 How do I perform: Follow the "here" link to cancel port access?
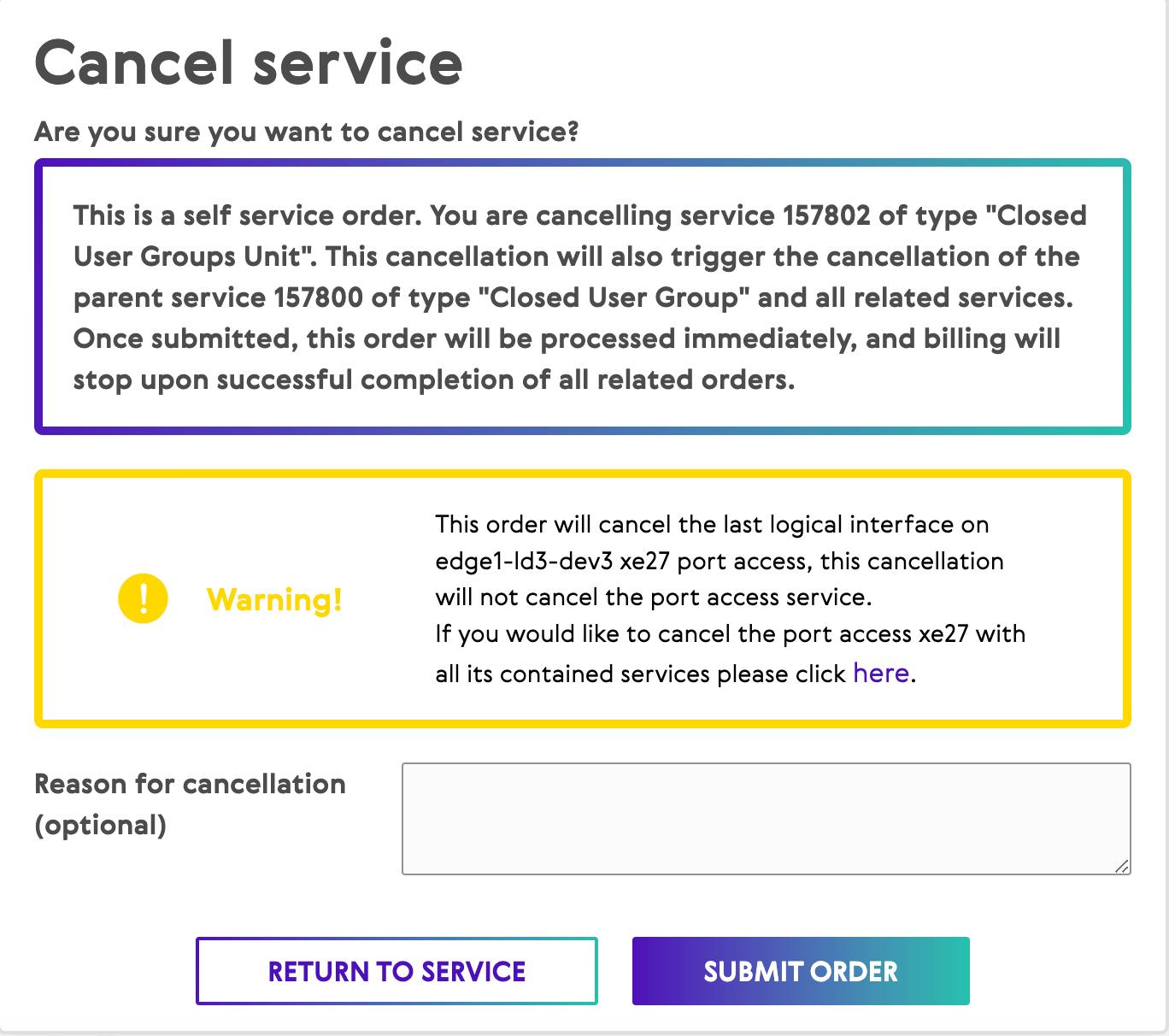pos(880,674)
